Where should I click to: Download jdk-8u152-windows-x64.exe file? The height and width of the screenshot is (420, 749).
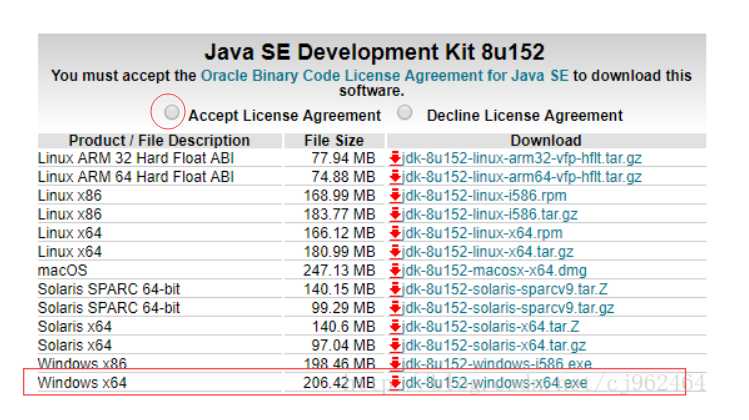(495, 383)
